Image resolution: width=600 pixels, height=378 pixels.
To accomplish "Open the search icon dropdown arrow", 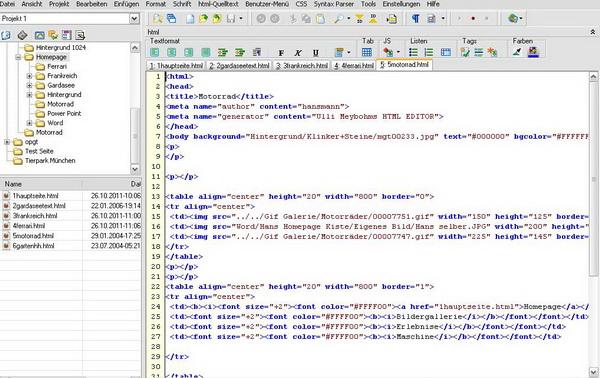I will click(x=349, y=18).
